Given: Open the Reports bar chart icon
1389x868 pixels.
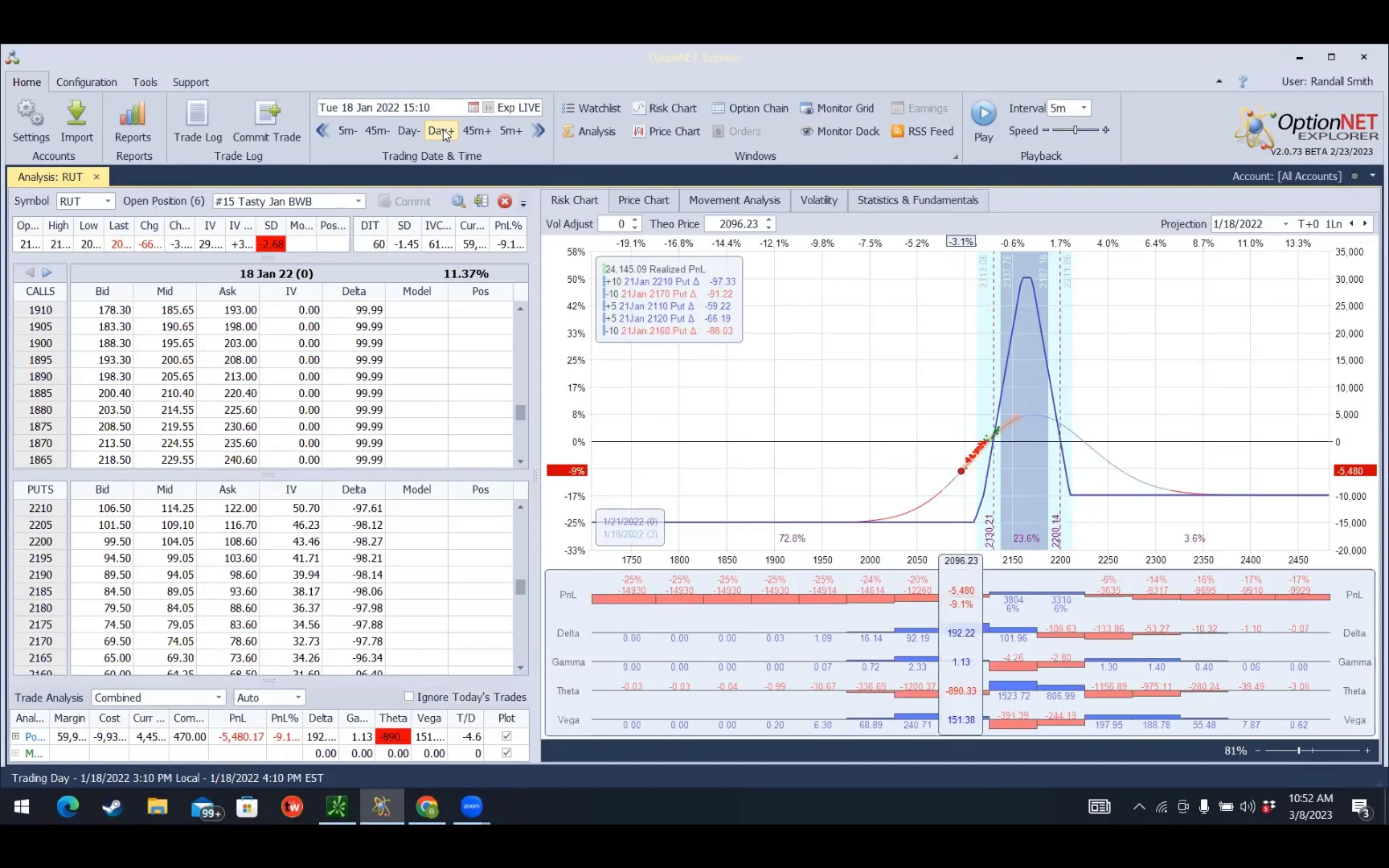Looking at the screenshot, I should [x=133, y=114].
